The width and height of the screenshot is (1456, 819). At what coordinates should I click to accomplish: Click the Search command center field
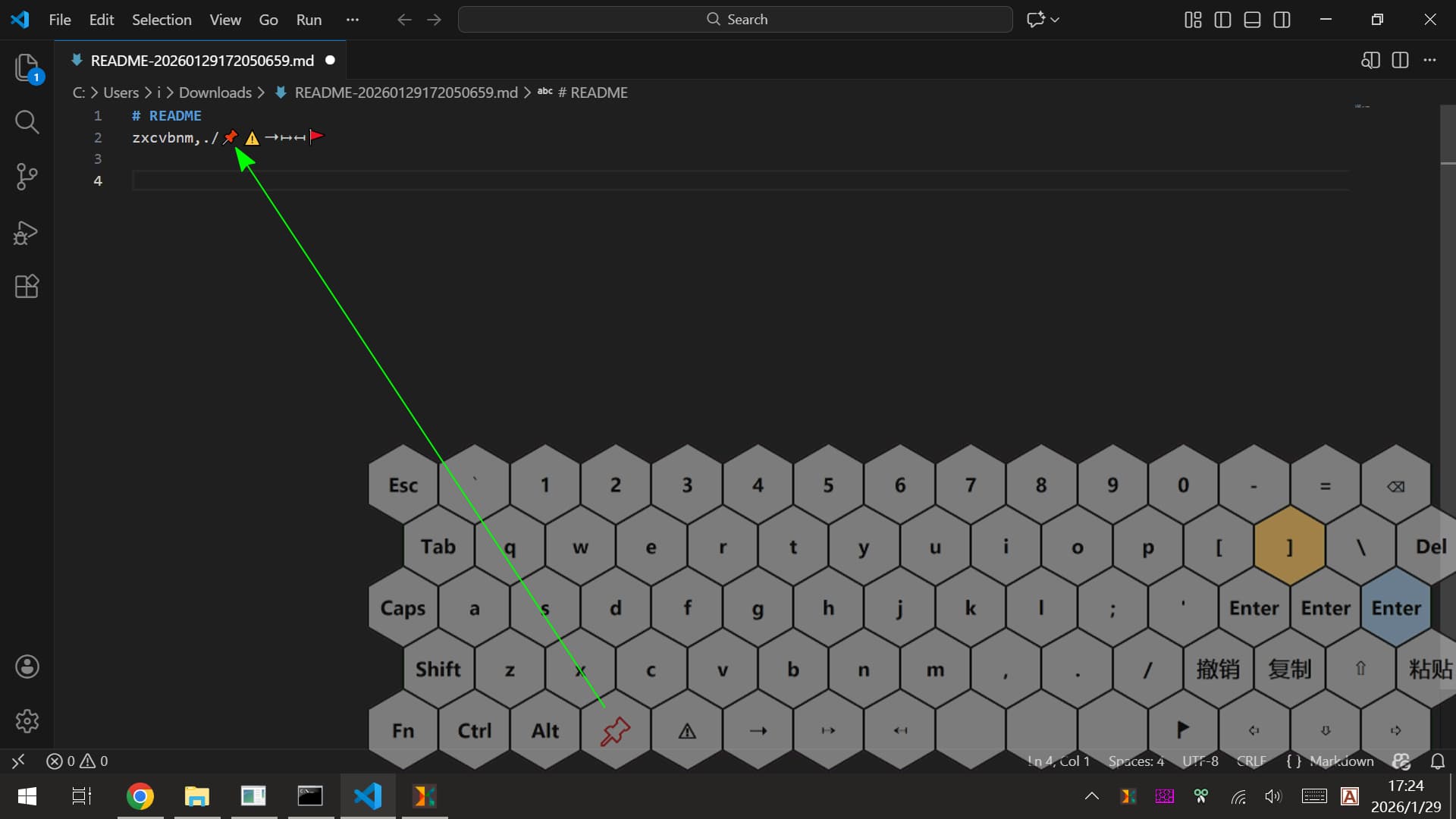[x=736, y=20]
